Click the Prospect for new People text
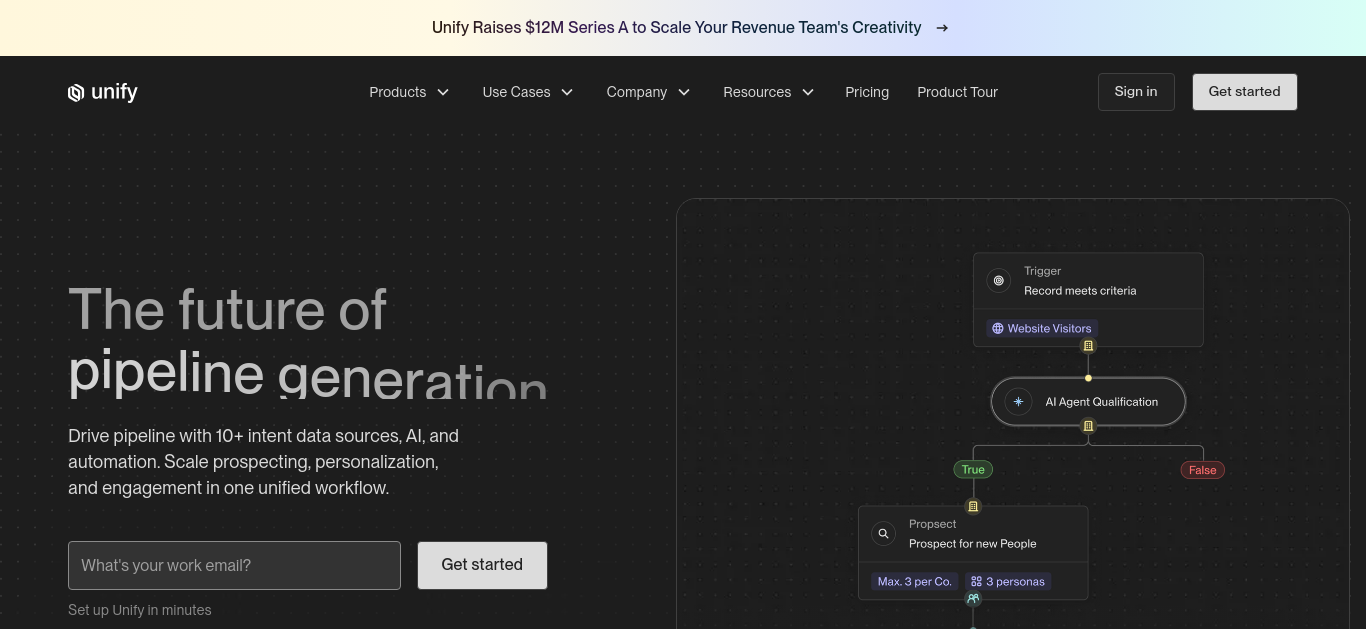This screenshot has width=1366, height=629. click(972, 544)
